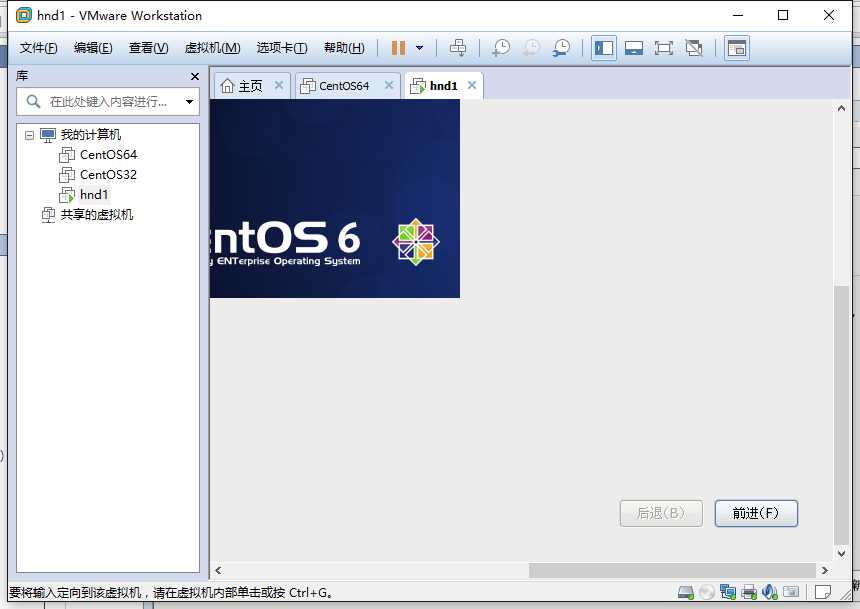Click the sound card status icon

[770, 591]
